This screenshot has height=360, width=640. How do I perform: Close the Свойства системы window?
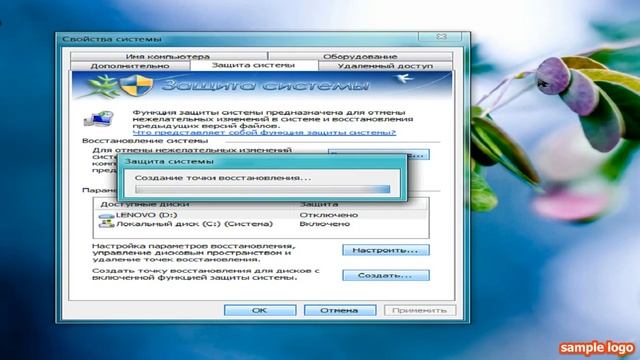[x=440, y=37]
